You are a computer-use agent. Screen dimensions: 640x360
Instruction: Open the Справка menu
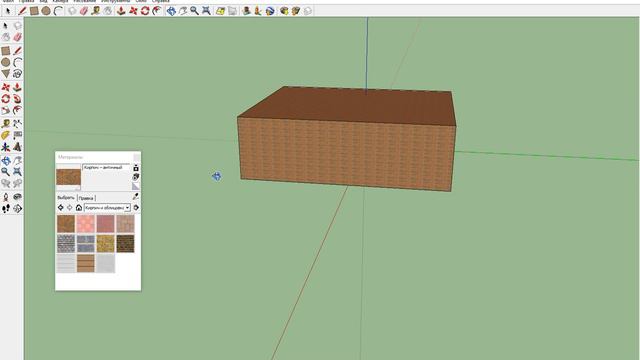pyautogui.click(x=160, y=1)
